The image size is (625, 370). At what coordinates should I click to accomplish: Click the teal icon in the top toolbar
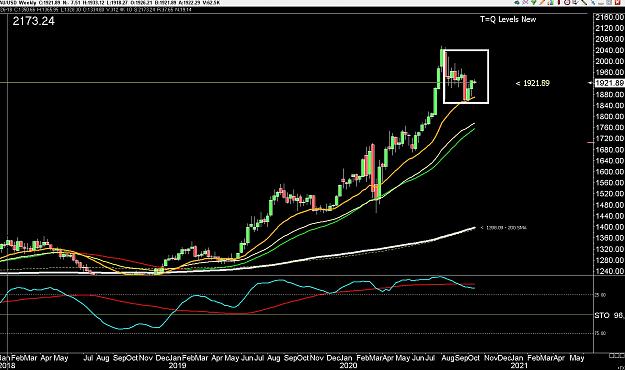[x=517, y=2]
